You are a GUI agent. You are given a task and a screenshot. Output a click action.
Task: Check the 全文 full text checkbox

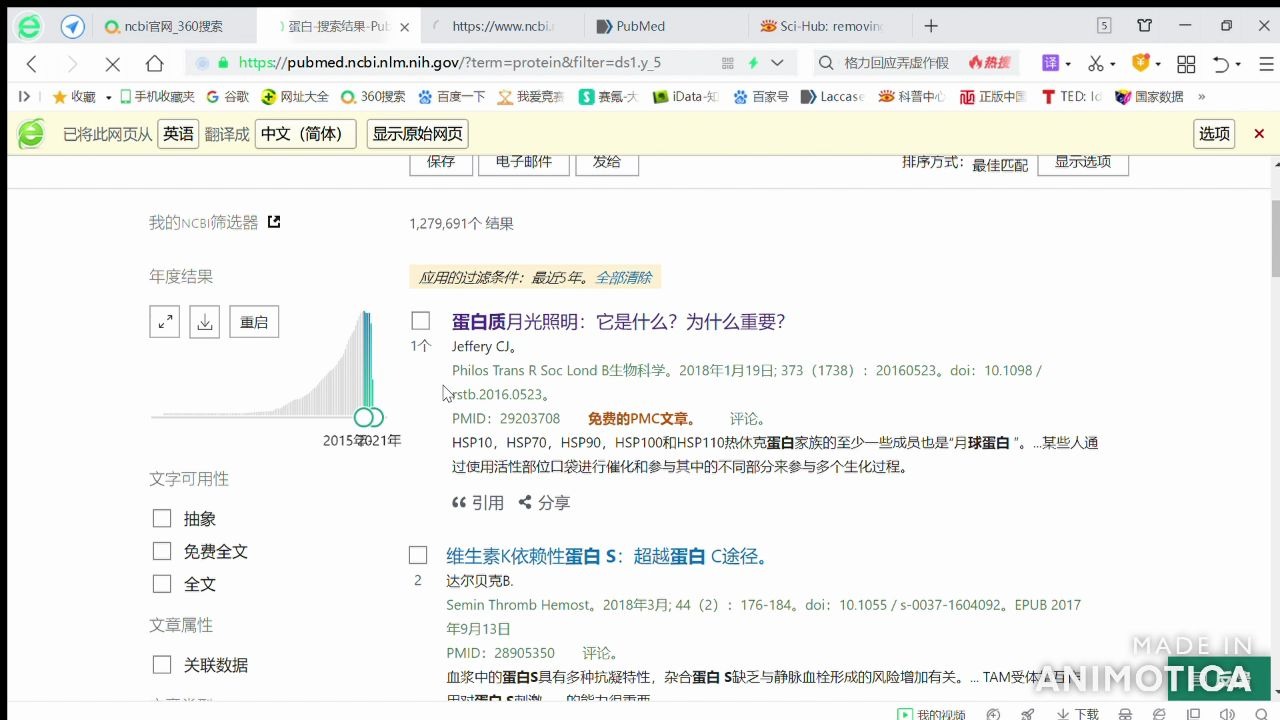click(x=162, y=583)
